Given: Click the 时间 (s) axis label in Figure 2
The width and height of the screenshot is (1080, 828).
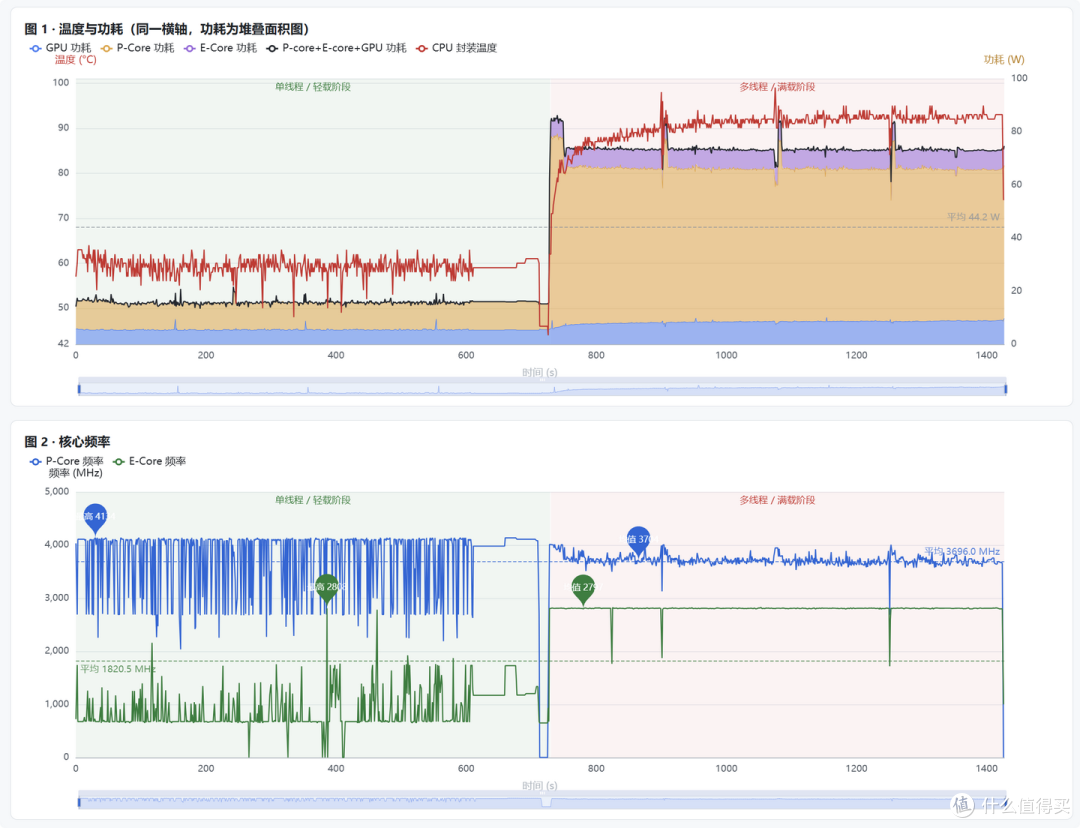Looking at the screenshot, I should (x=539, y=786).
